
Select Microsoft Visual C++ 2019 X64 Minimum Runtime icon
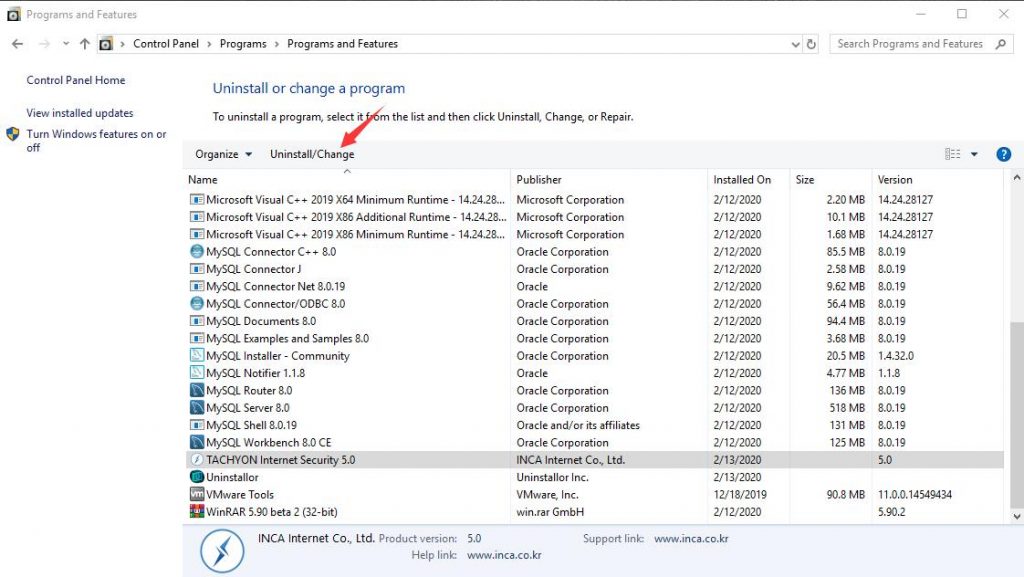pos(197,200)
